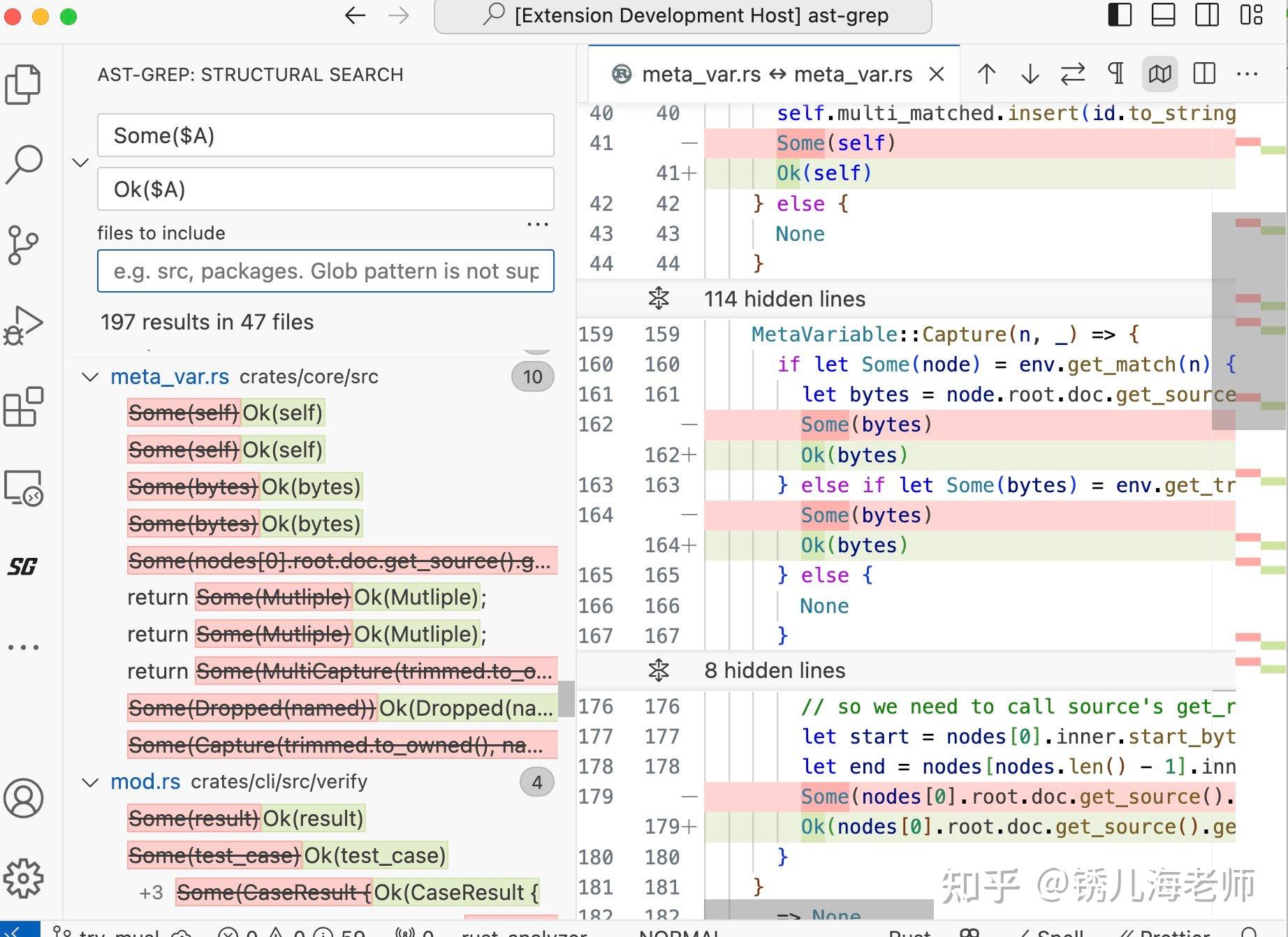The height and width of the screenshot is (937, 1288).
Task: Open the Run and Debug view
Action: coord(23,323)
